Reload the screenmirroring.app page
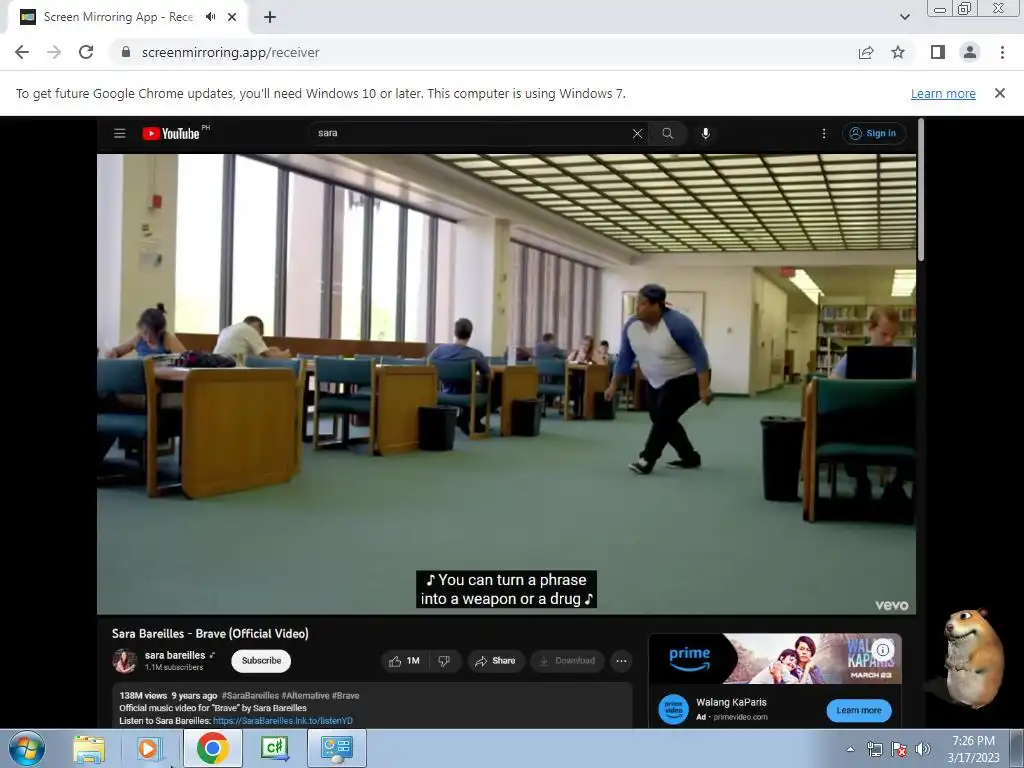1024x768 pixels. pos(86,52)
